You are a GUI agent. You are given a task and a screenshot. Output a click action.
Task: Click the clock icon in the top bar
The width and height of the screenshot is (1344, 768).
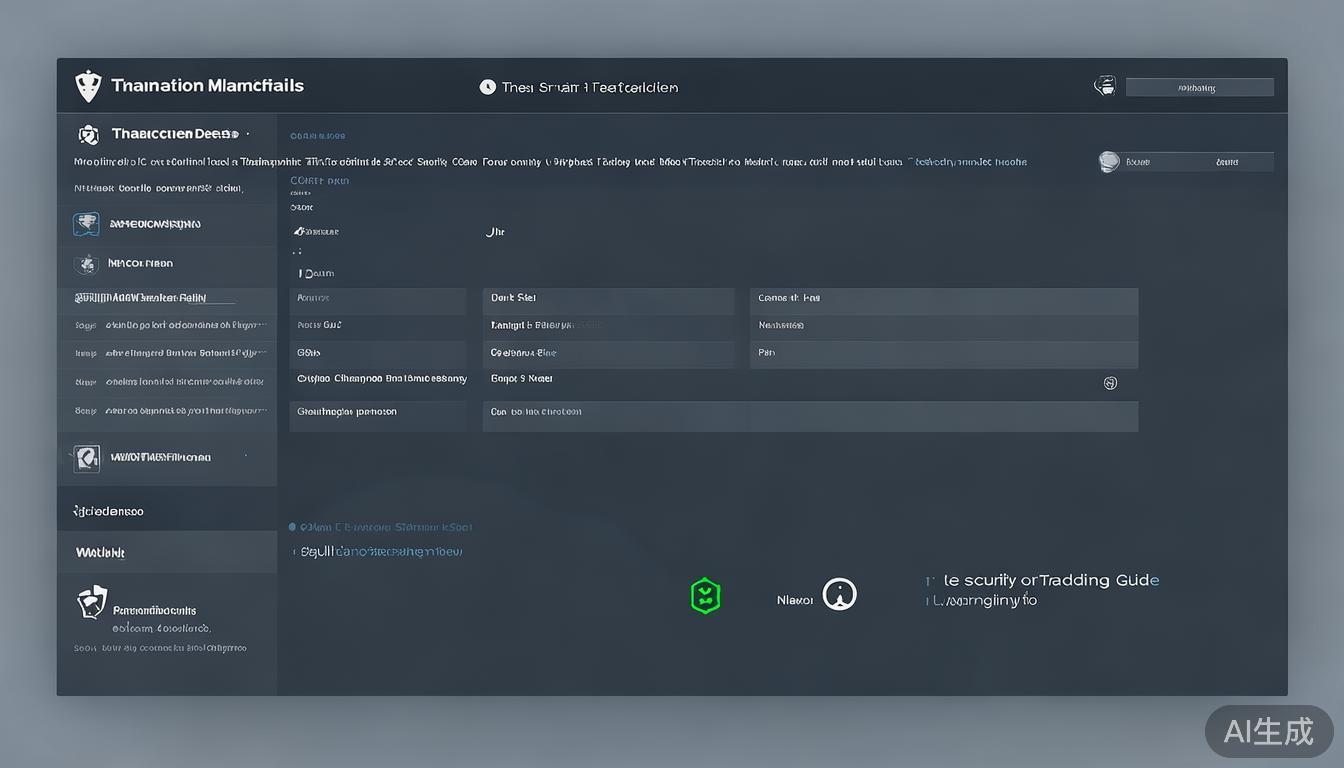pos(487,87)
